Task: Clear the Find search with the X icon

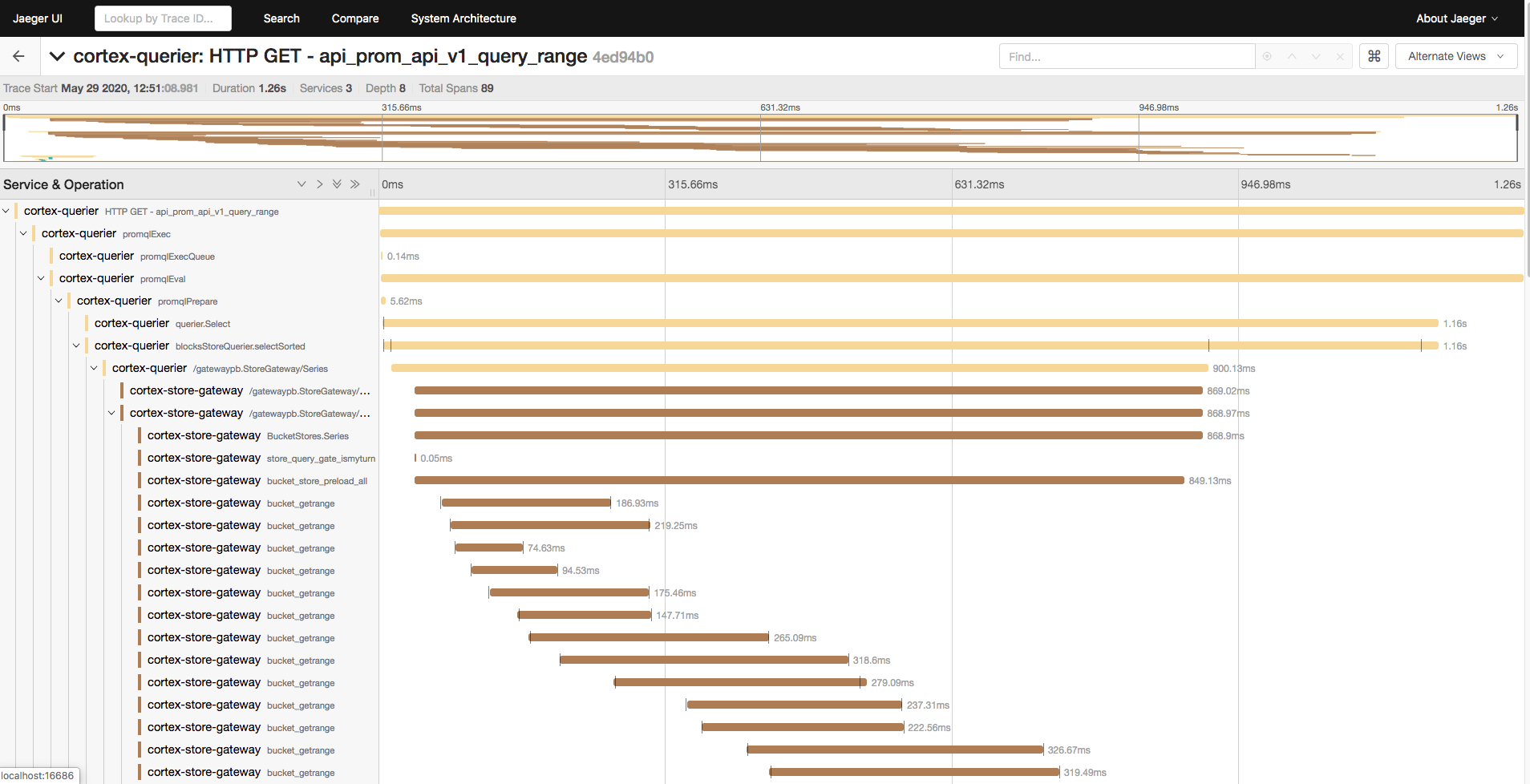Action: [1340, 56]
